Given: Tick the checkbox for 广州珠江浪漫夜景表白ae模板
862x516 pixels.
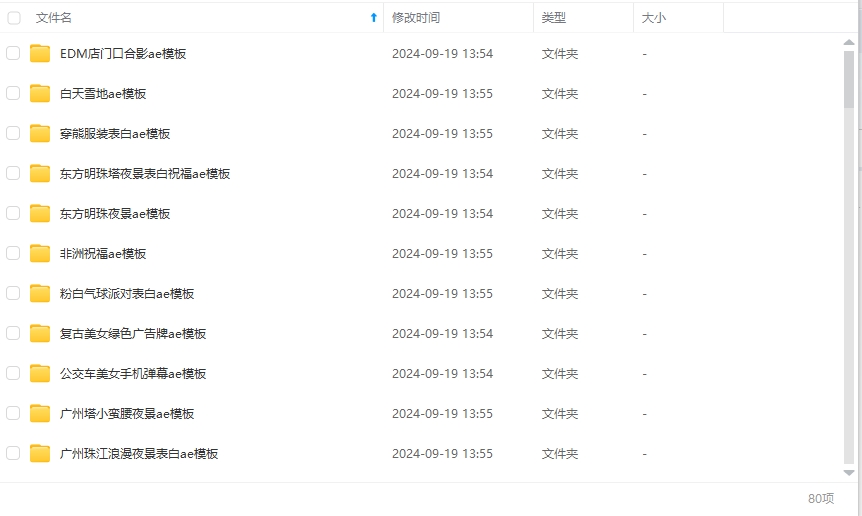Looking at the screenshot, I should tap(13, 453).
